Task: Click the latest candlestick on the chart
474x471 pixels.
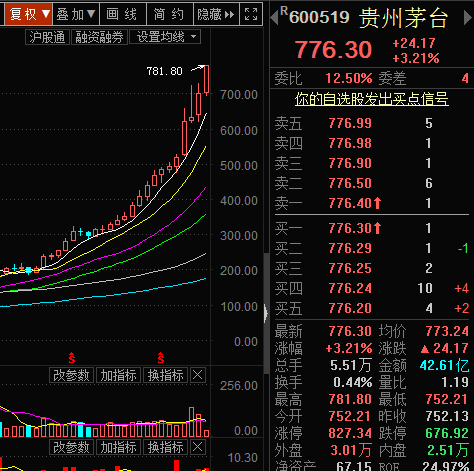Action: pyautogui.click(x=207, y=79)
